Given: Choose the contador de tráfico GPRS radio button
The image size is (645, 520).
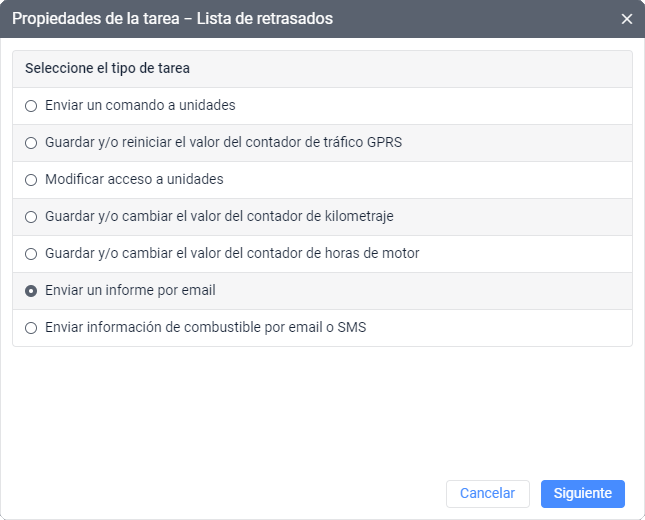Looking at the screenshot, I should (x=31, y=142).
